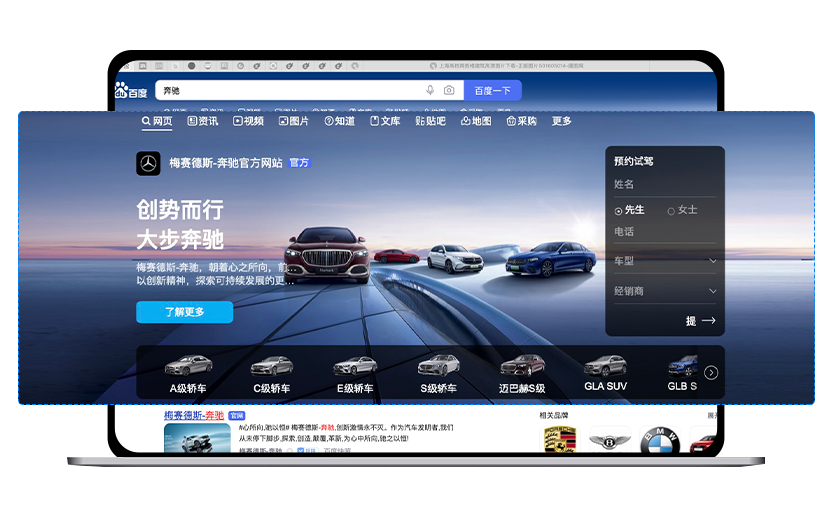
Task: Click the 提交 arrow in test-drive form
Action: [x=701, y=321]
